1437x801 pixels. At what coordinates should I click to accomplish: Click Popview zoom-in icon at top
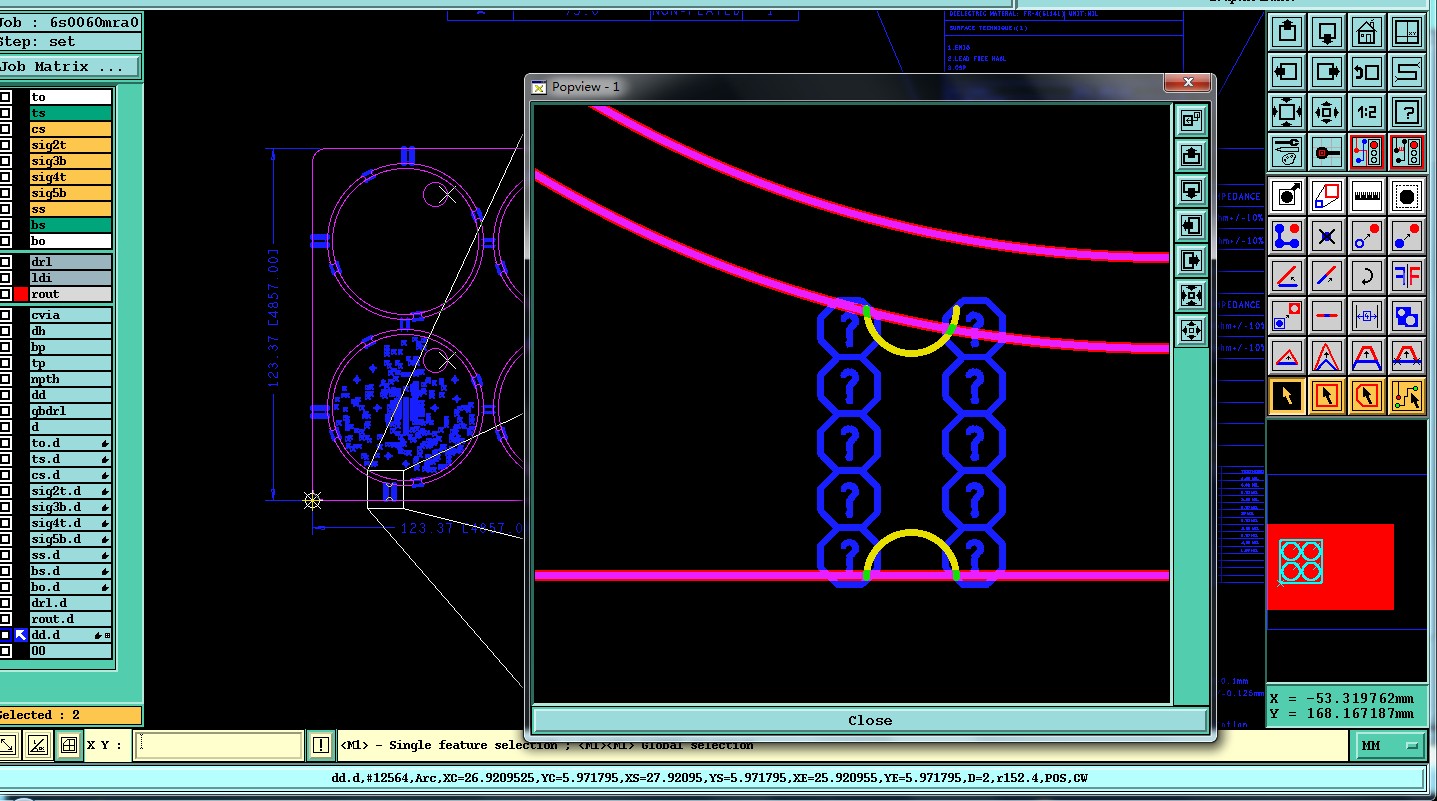1191,120
